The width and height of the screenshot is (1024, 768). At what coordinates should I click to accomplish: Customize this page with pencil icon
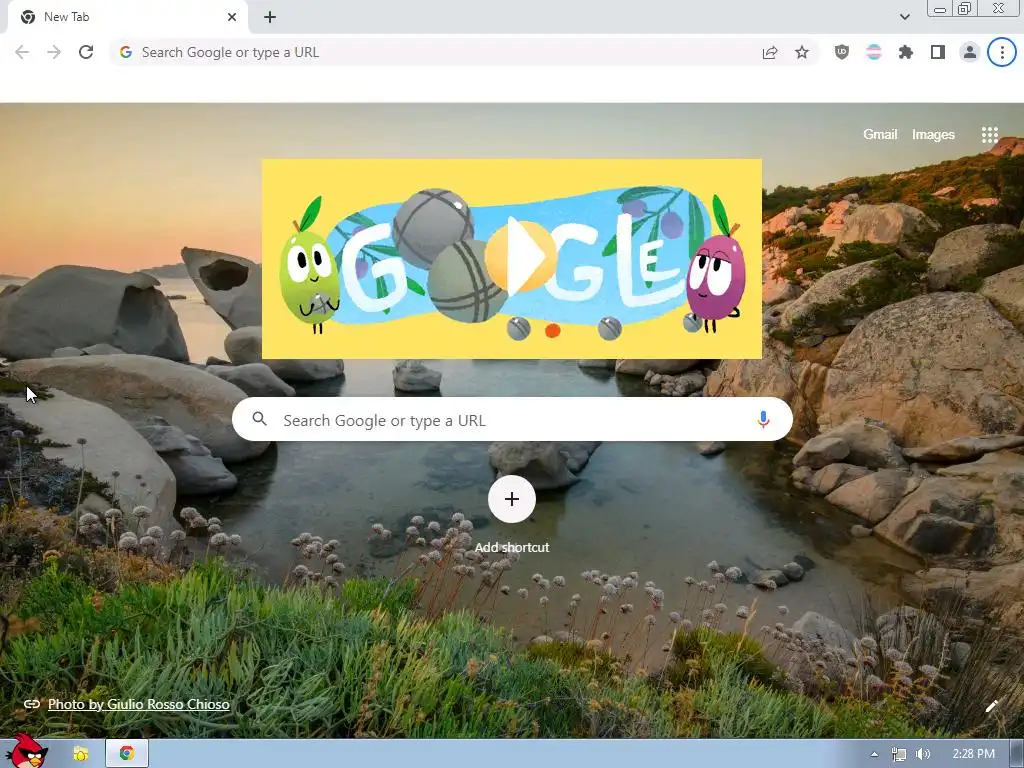point(991,706)
